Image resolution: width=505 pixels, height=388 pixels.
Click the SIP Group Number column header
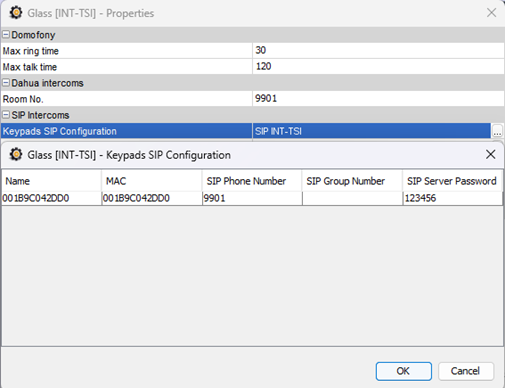tap(352, 181)
